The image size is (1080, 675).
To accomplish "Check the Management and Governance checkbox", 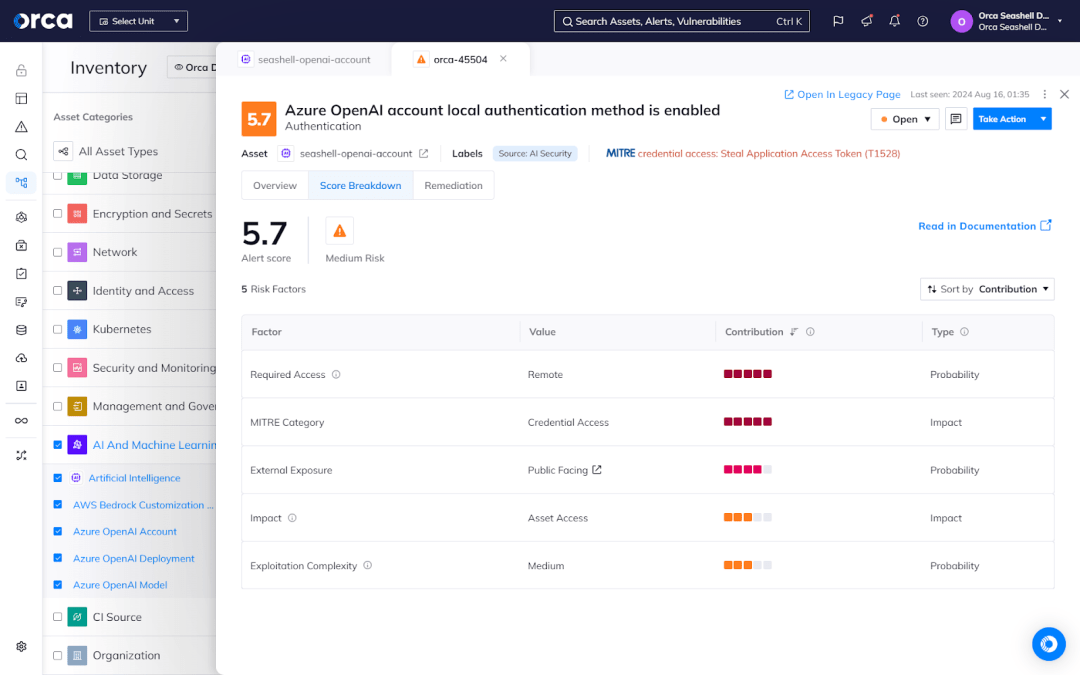I will click(58, 406).
